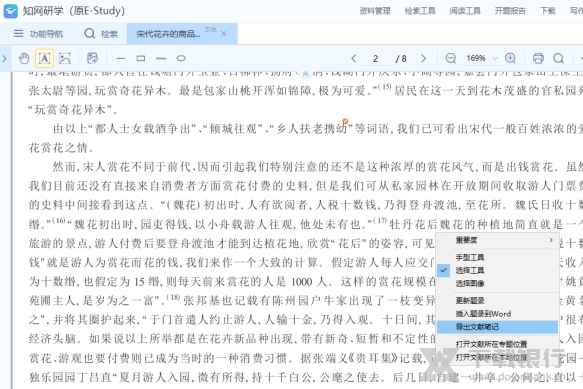Viewport: 583px width, 389px height.
Task: Zoom out with the minus magnifier
Action: click(x=451, y=58)
